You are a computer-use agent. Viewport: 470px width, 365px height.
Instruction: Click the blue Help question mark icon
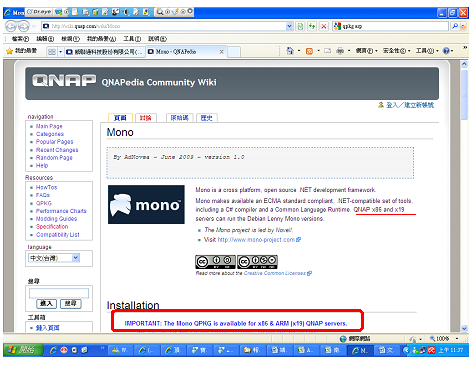click(446, 51)
